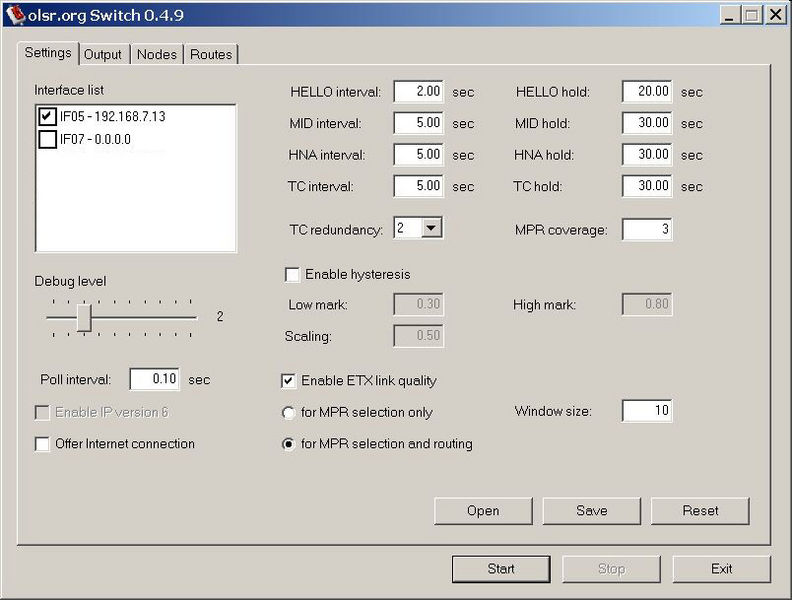
Task: Click the TC hold input field
Action: [x=647, y=186]
